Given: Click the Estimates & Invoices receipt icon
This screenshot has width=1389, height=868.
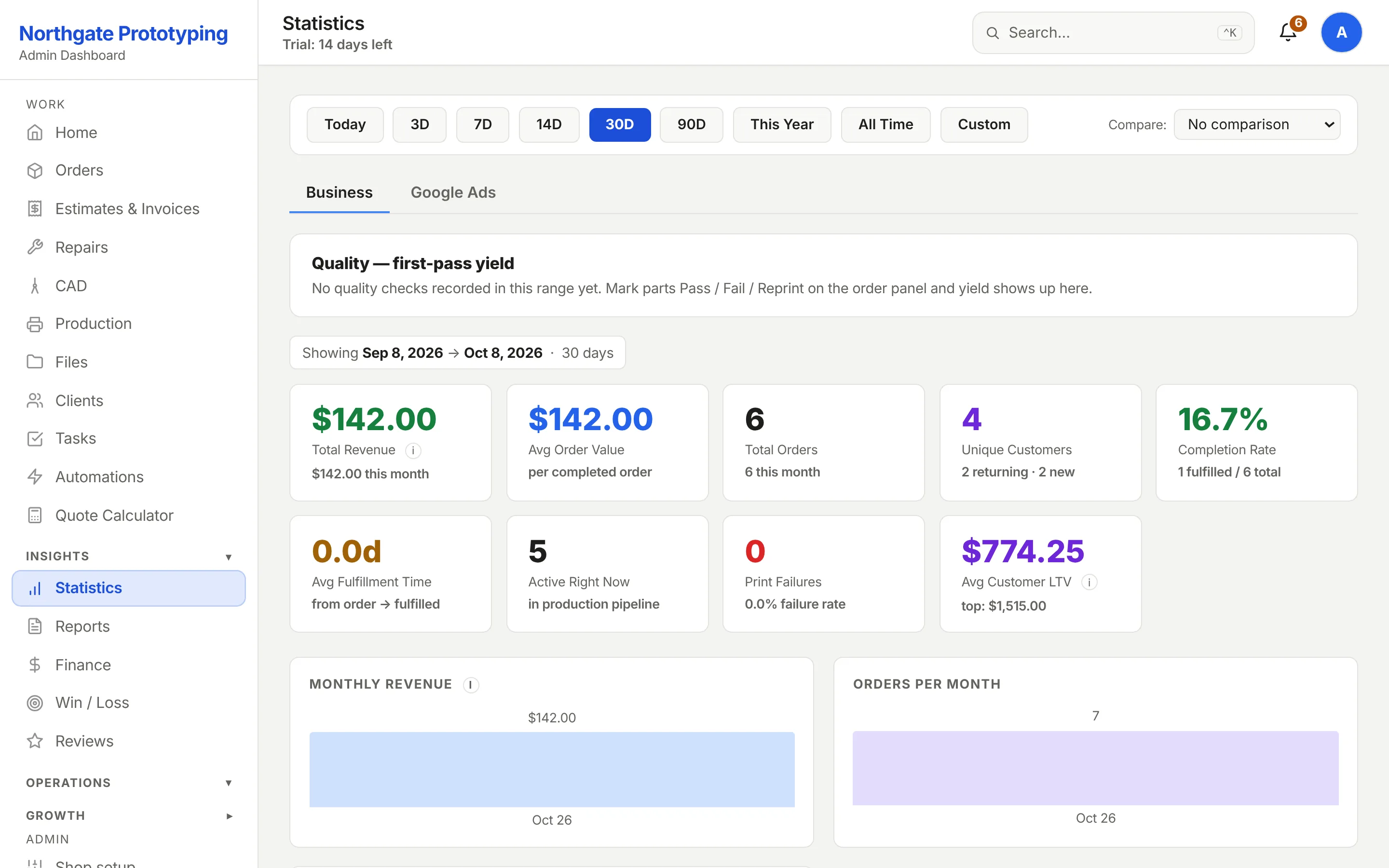Looking at the screenshot, I should point(35,209).
